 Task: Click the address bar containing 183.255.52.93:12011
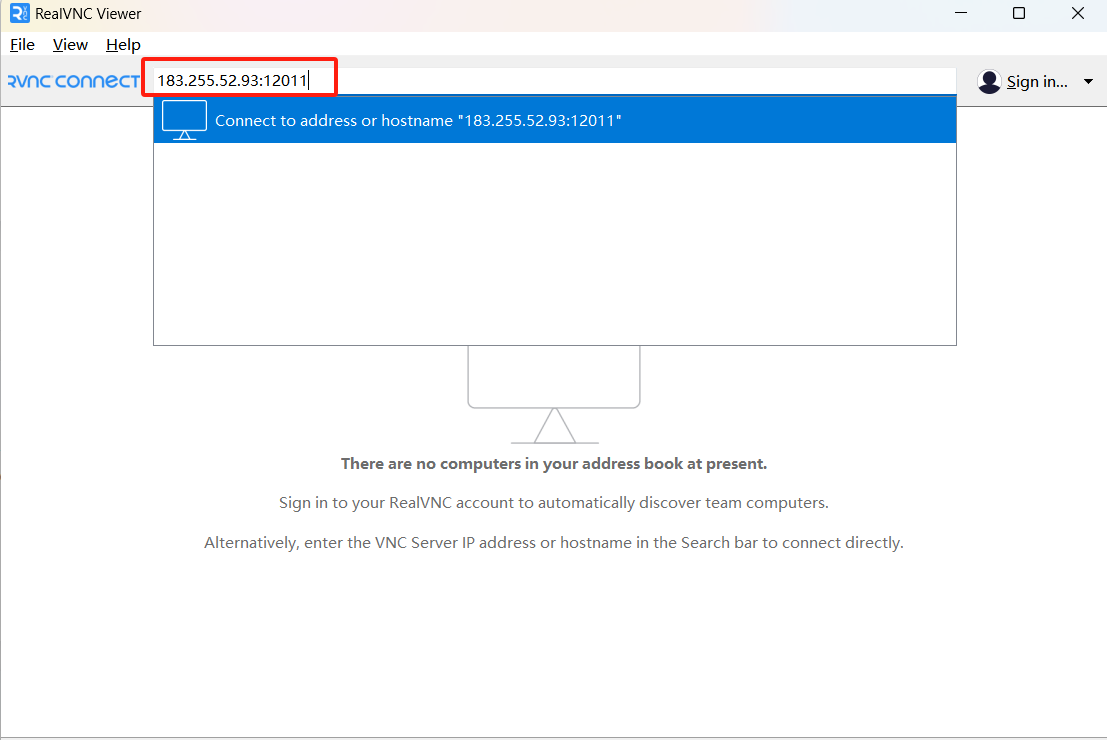pos(554,80)
